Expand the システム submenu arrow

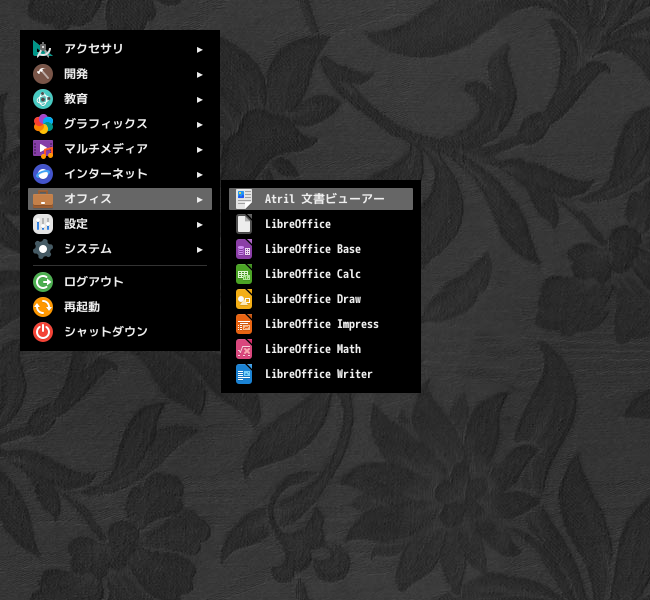[x=199, y=250]
